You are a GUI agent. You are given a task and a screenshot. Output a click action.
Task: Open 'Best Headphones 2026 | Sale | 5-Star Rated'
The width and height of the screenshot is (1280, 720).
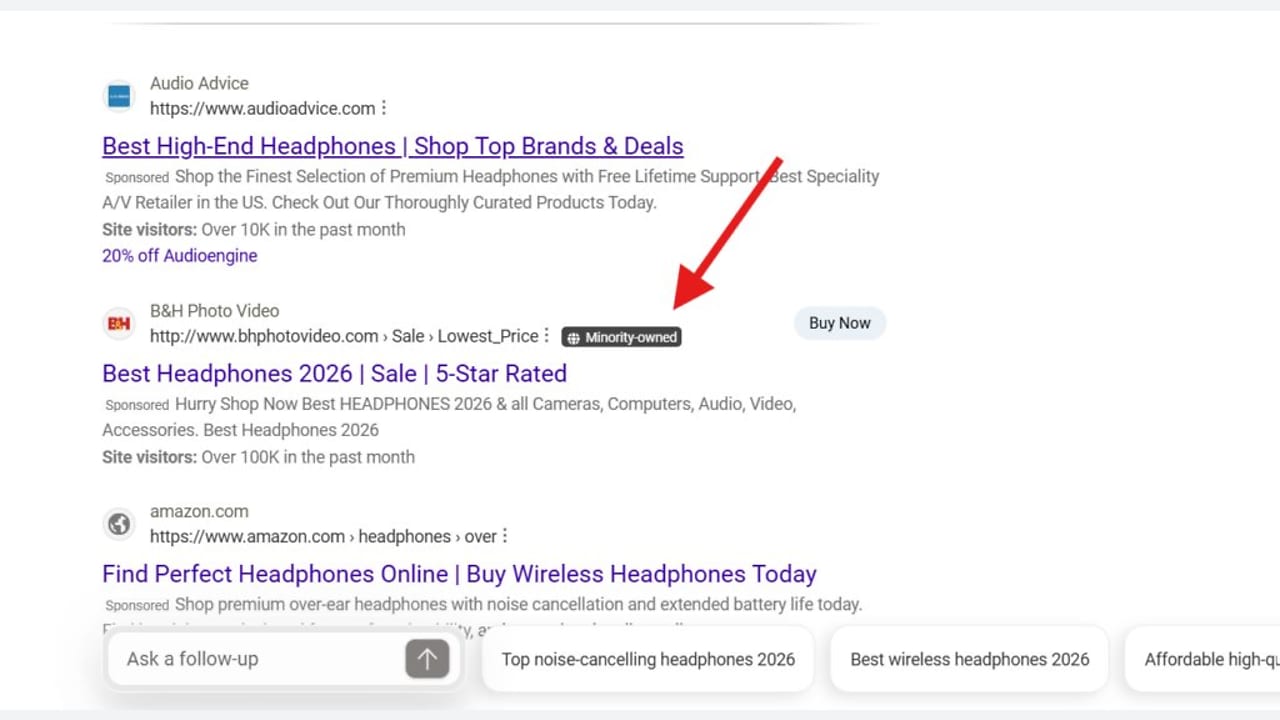tap(334, 374)
